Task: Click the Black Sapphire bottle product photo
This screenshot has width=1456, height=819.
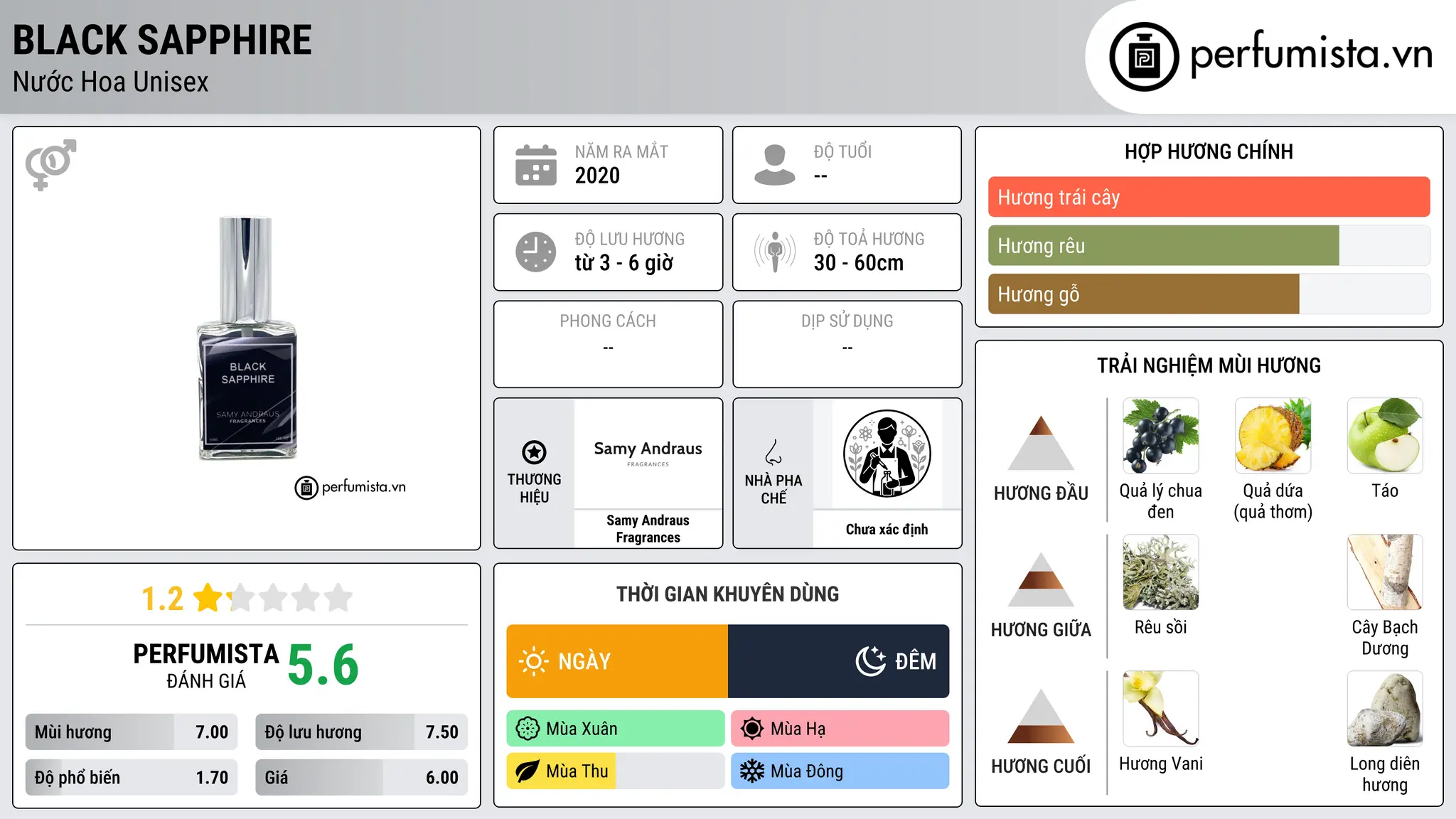Action: (x=247, y=338)
